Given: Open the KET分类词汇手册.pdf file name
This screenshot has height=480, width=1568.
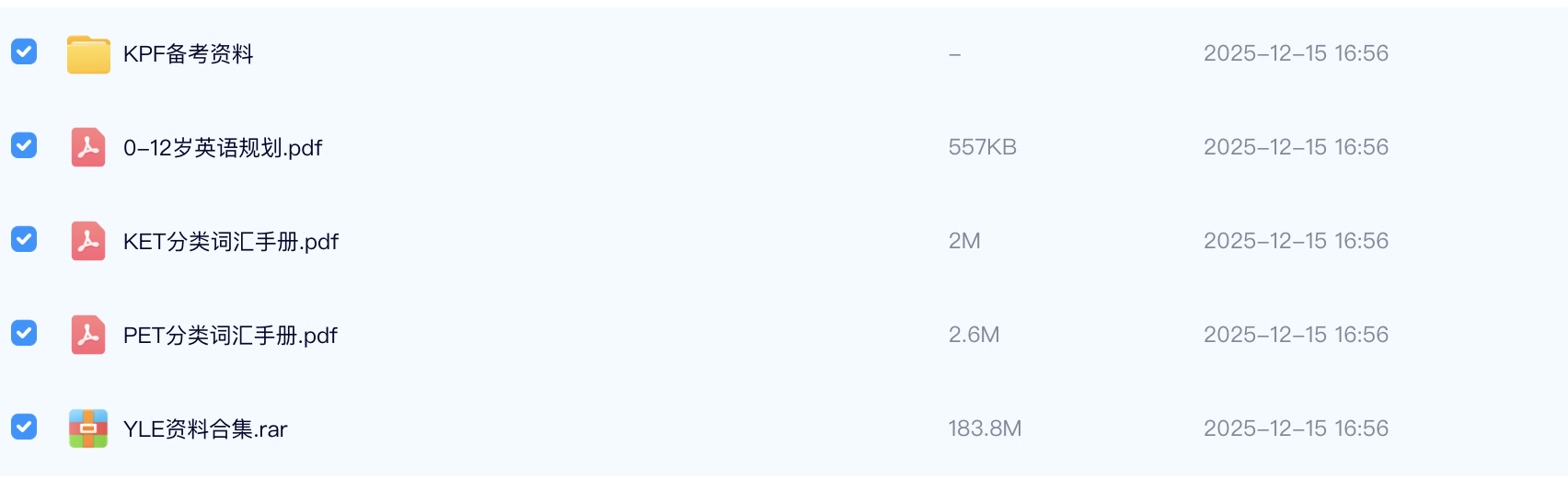Looking at the screenshot, I should click(231, 242).
